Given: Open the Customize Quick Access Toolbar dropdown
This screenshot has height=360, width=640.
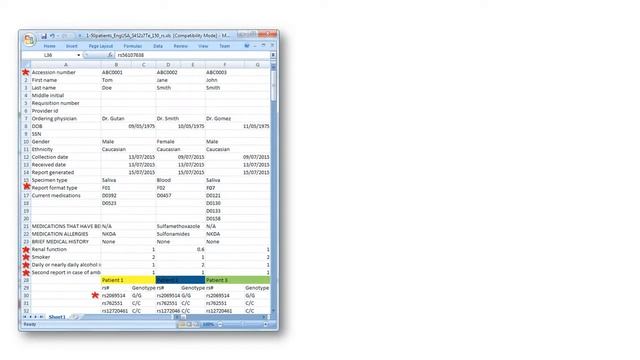Looking at the screenshot, I should tap(80, 36).
